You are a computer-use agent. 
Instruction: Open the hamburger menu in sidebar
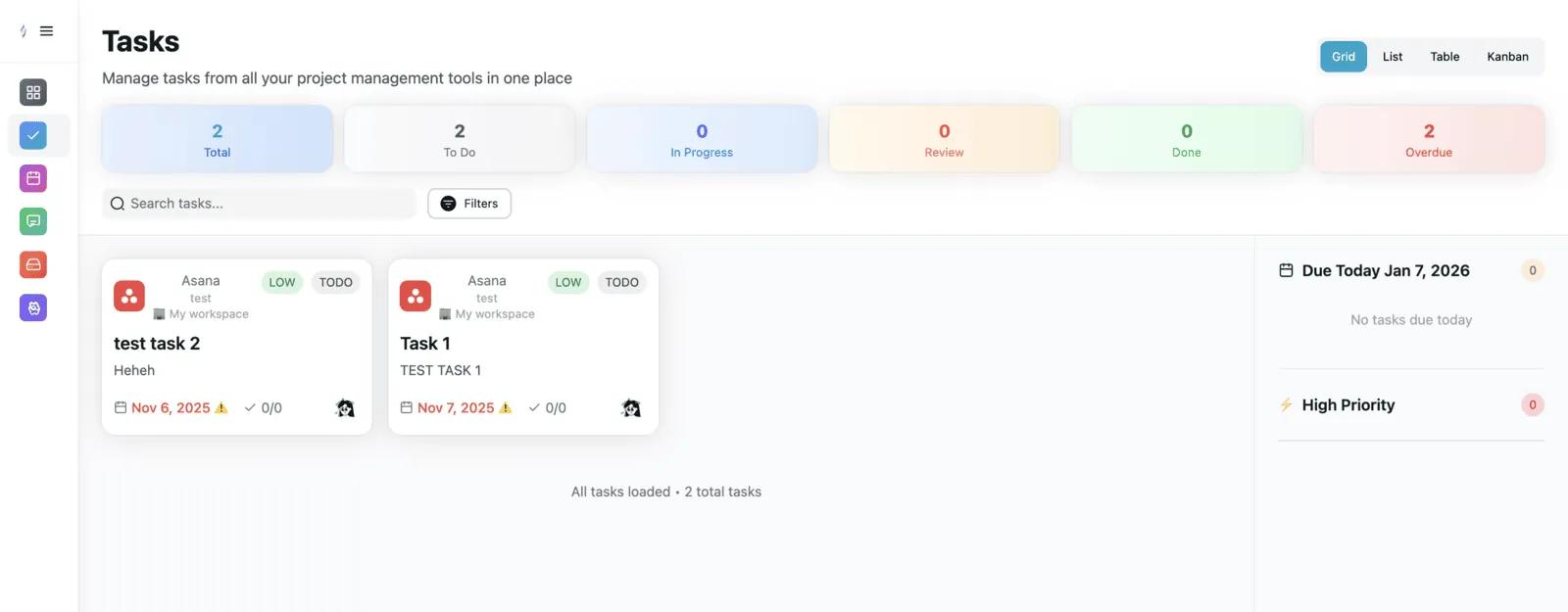coord(46,31)
